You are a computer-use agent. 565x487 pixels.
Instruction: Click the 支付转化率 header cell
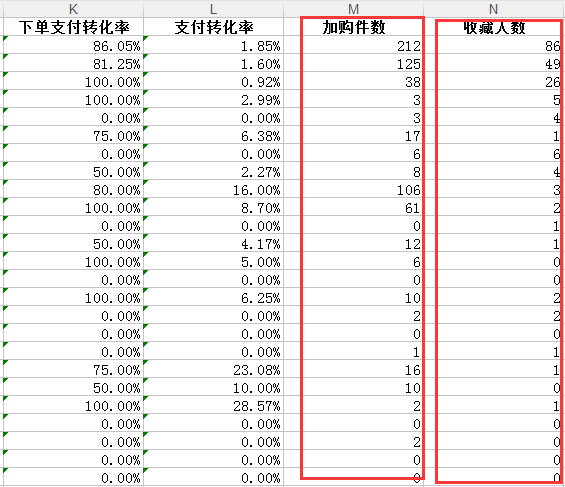(x=214, y=27)
